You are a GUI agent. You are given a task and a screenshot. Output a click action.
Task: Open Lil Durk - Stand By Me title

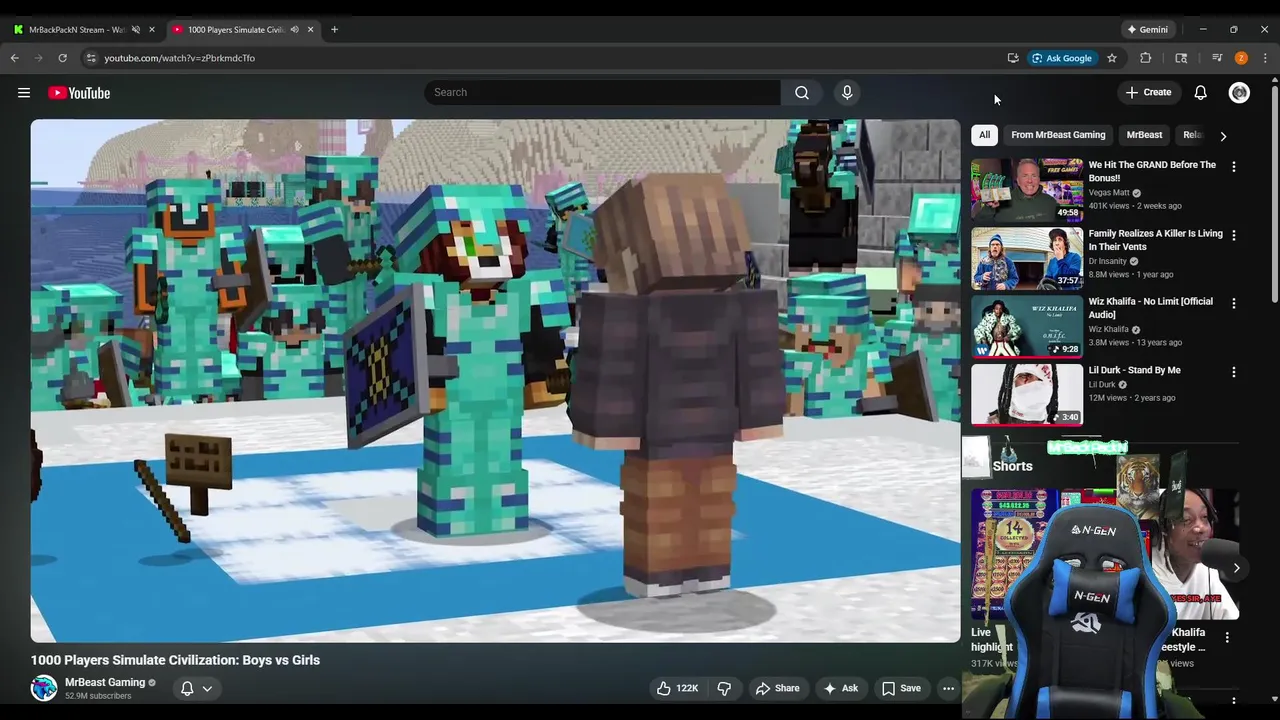pyautogui.click(x=1134, y=370)
